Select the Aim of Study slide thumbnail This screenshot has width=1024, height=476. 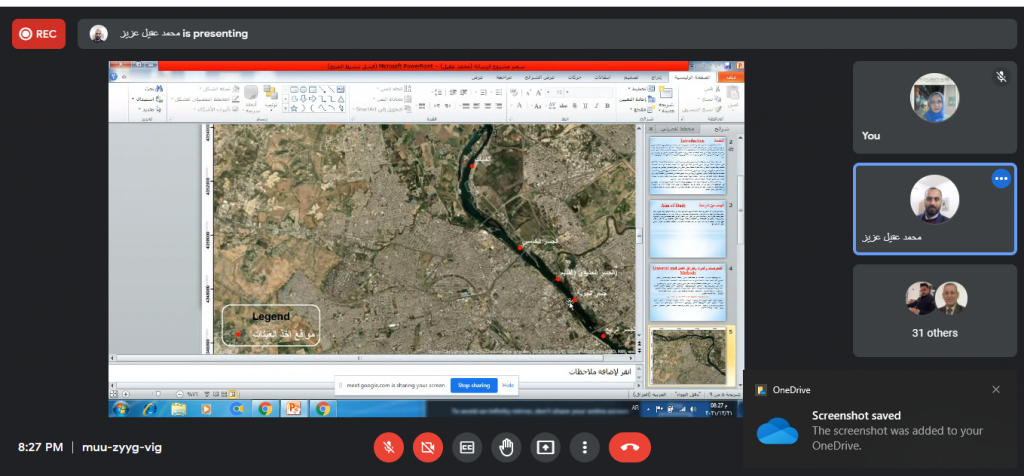687,227
